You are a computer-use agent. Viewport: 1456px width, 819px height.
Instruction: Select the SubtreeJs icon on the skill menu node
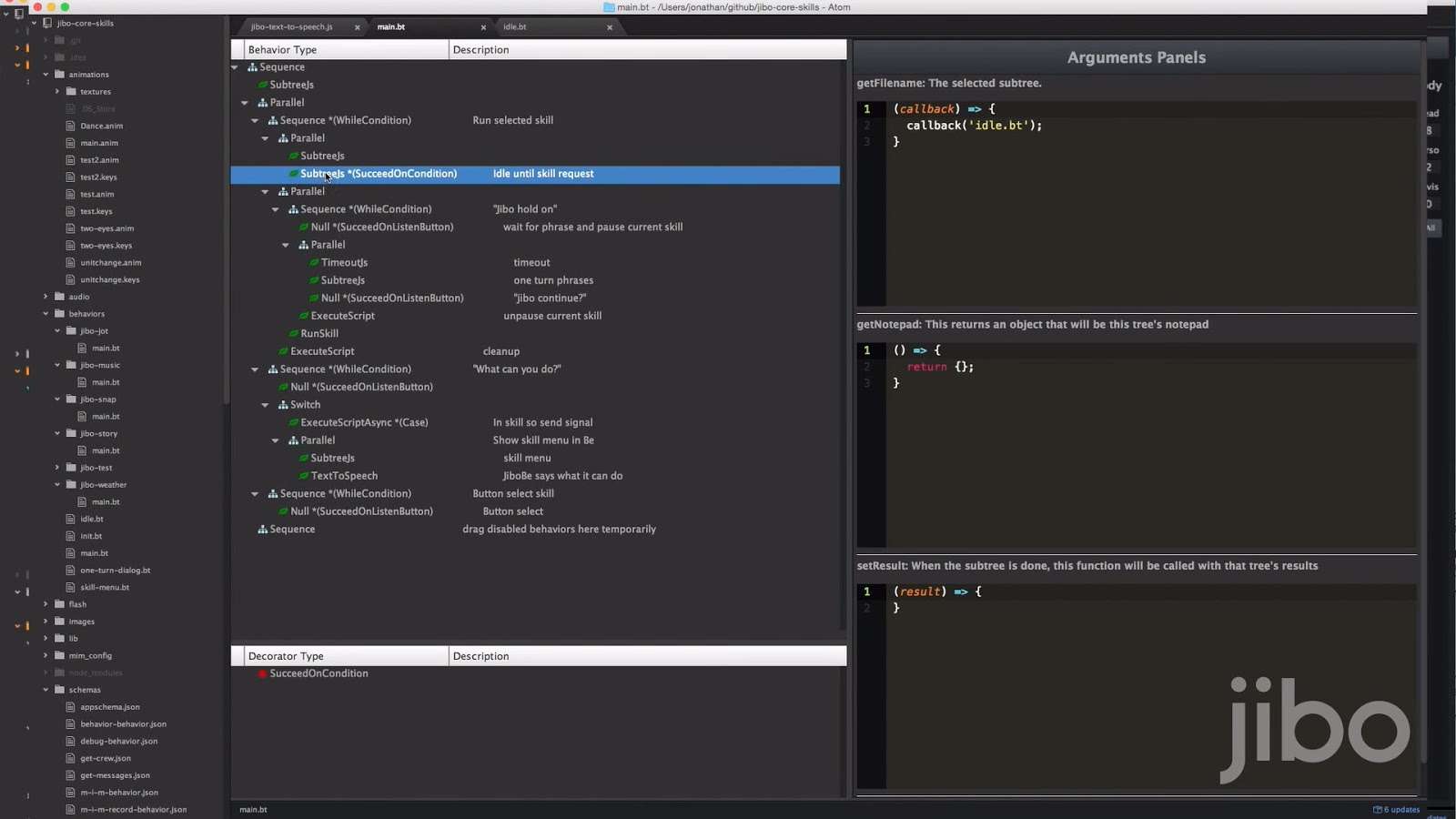click(x=304, y=458)
